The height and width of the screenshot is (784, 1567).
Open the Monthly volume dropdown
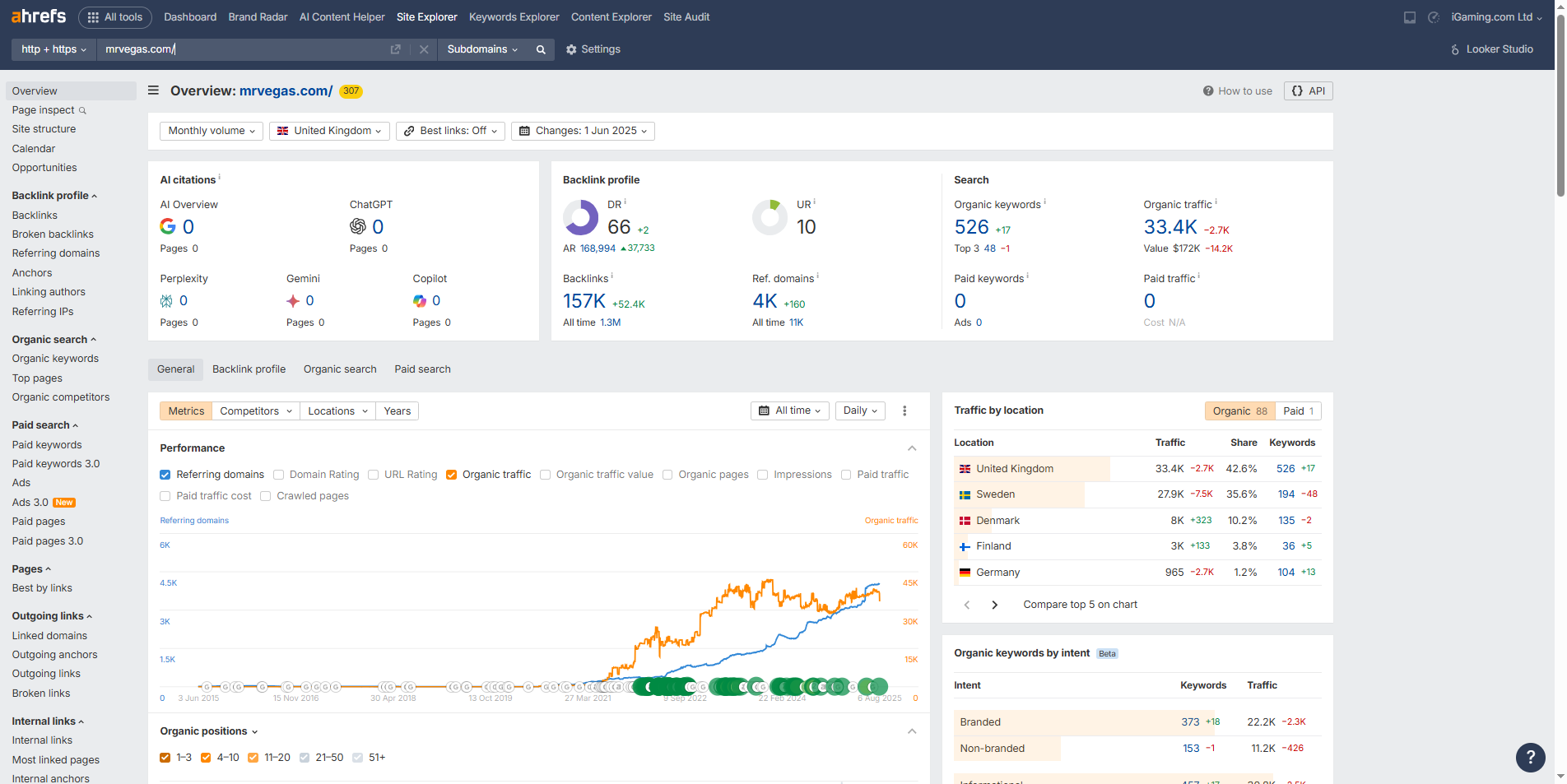coord(212,131)
